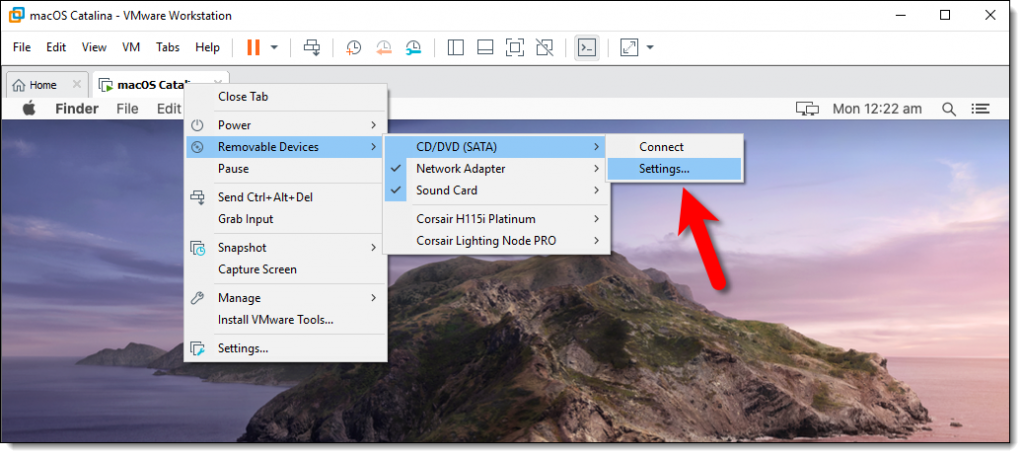Open Spotlight search magnifier icon
This screenshot has height=457, width=1024.
click(949, 109)
